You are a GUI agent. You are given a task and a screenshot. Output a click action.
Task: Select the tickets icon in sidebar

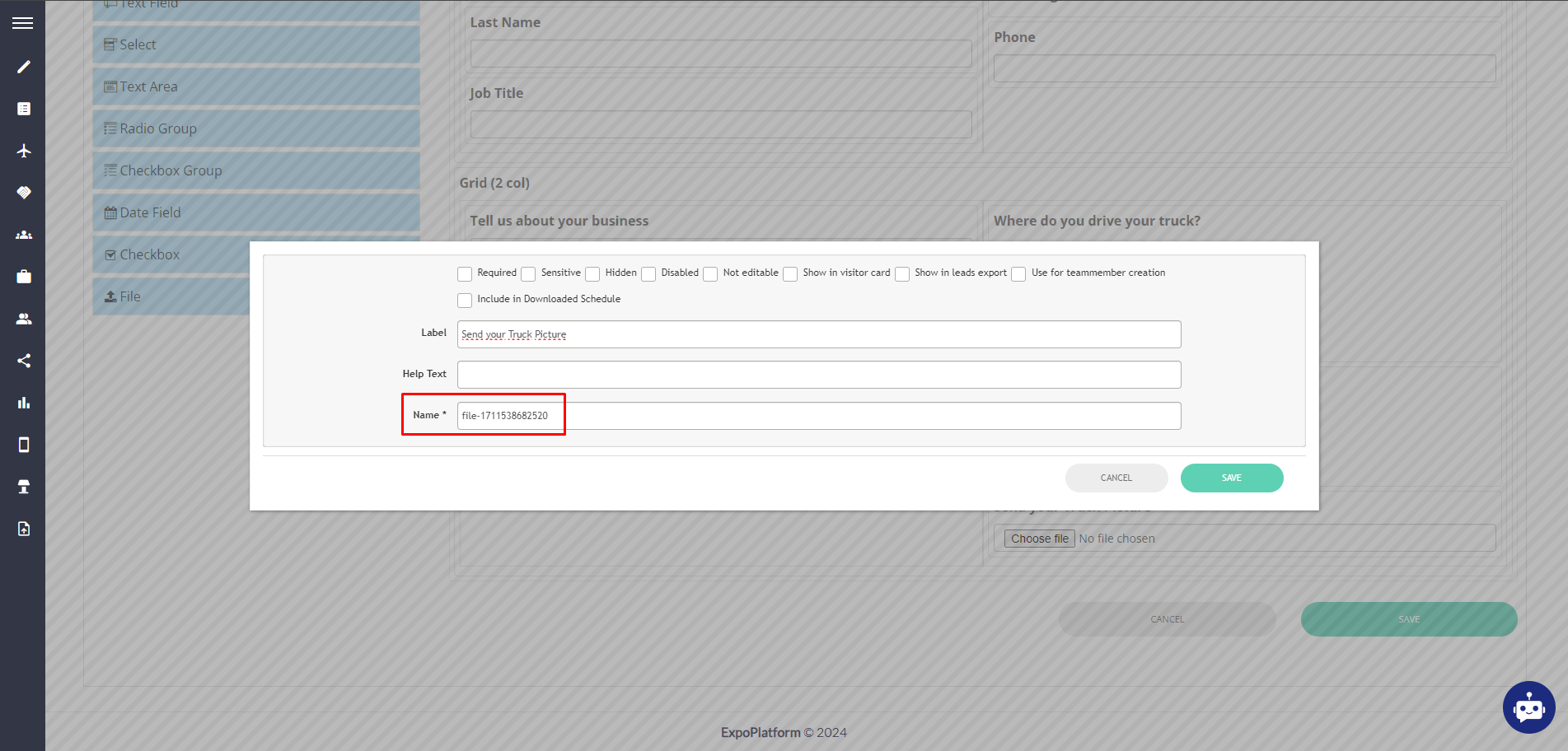point(23,192)
